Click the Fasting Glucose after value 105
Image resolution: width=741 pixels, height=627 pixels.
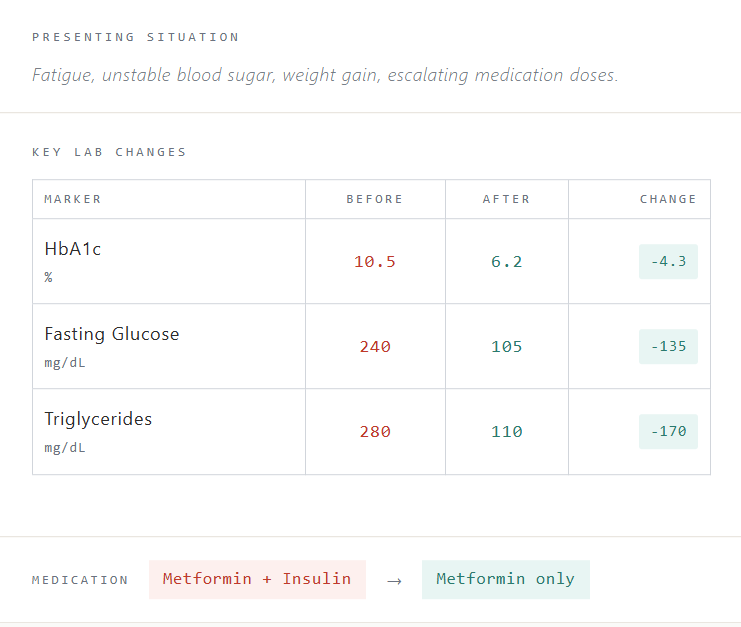tap(507, 347)
